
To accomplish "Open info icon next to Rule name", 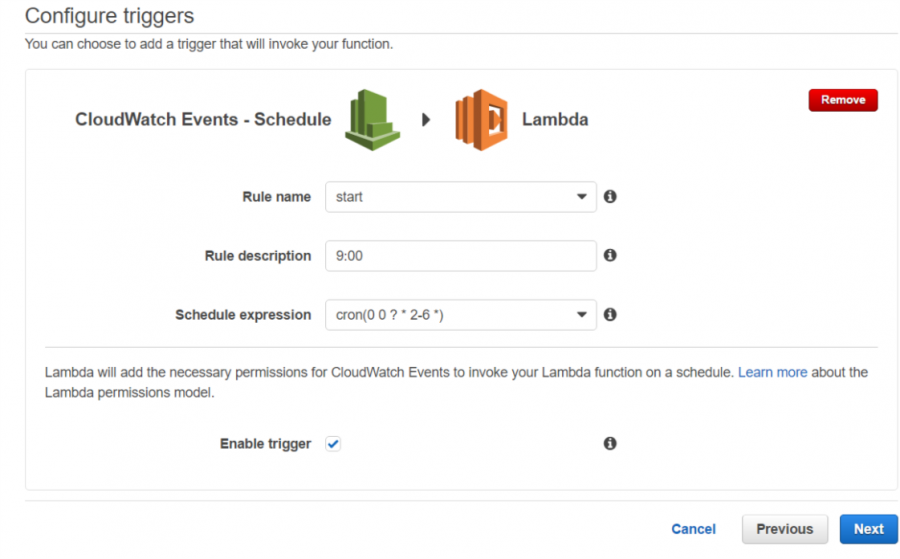I will point(610,197).
